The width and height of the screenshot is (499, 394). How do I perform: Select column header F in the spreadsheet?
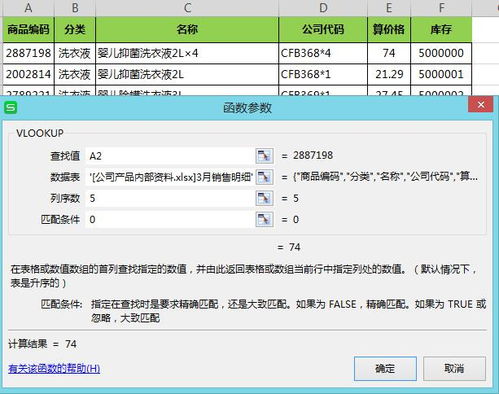point(441,8)
